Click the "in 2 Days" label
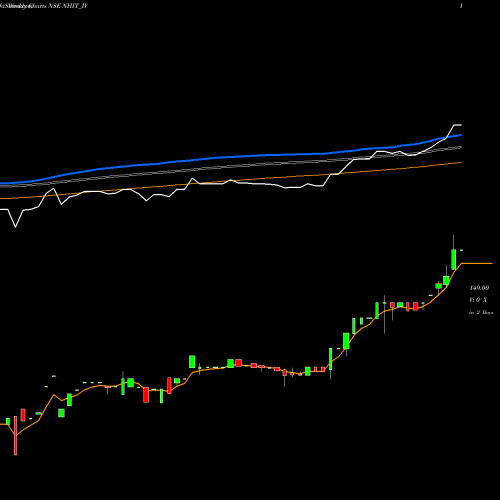This screenshot has width=500, height=500. pos(481,312)
